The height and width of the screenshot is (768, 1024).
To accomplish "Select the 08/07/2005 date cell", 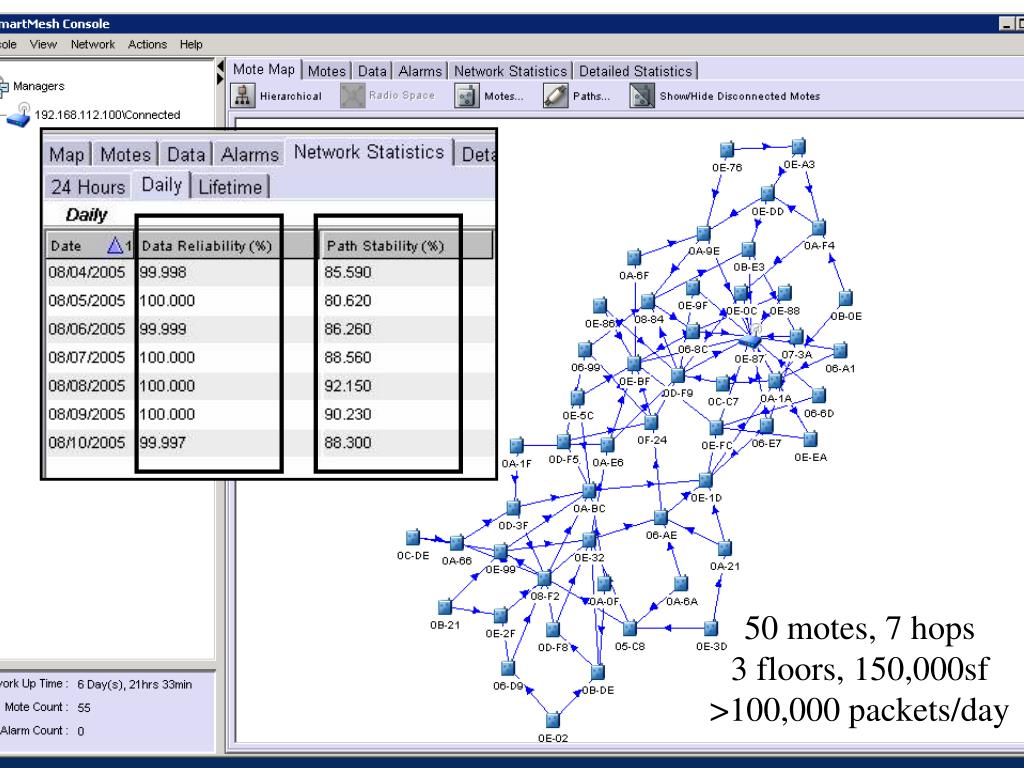I will click(87, 357).
